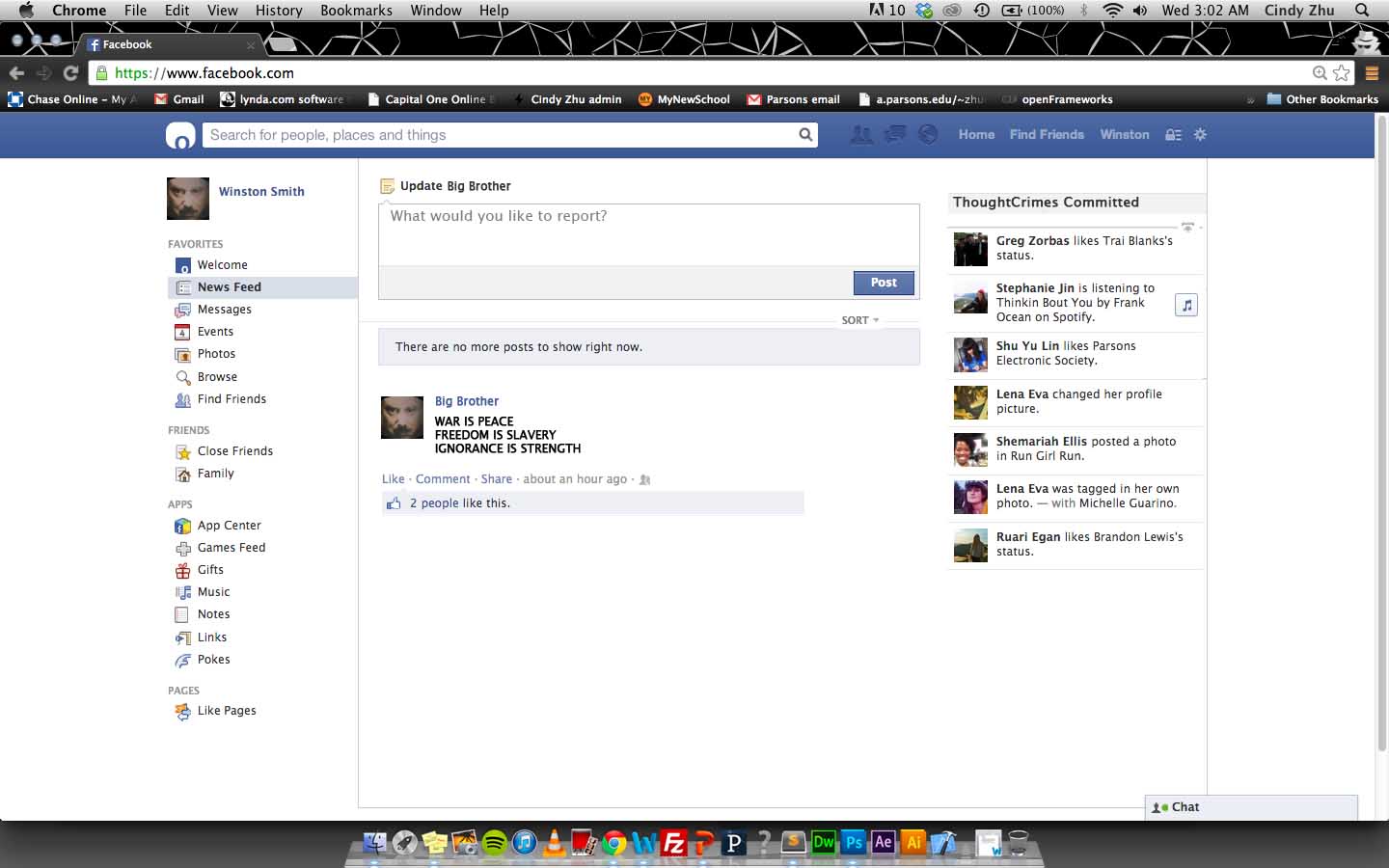Open messages icon in blue bar

(895, 135)
